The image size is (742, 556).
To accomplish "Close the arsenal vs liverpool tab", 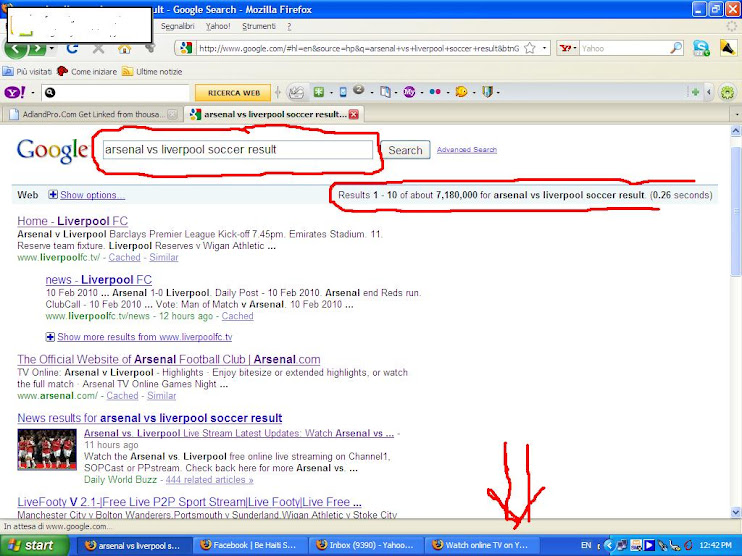I will [353, 114].
